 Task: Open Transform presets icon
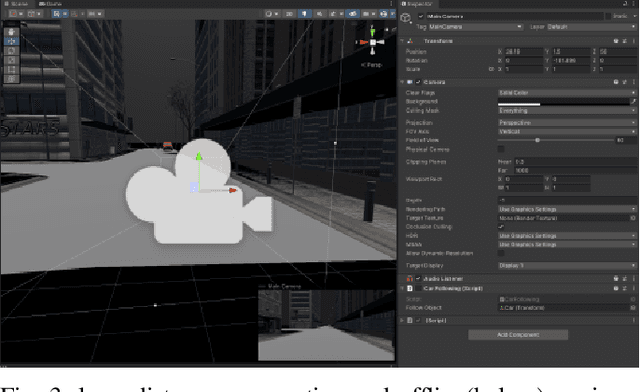coord(625,41)
